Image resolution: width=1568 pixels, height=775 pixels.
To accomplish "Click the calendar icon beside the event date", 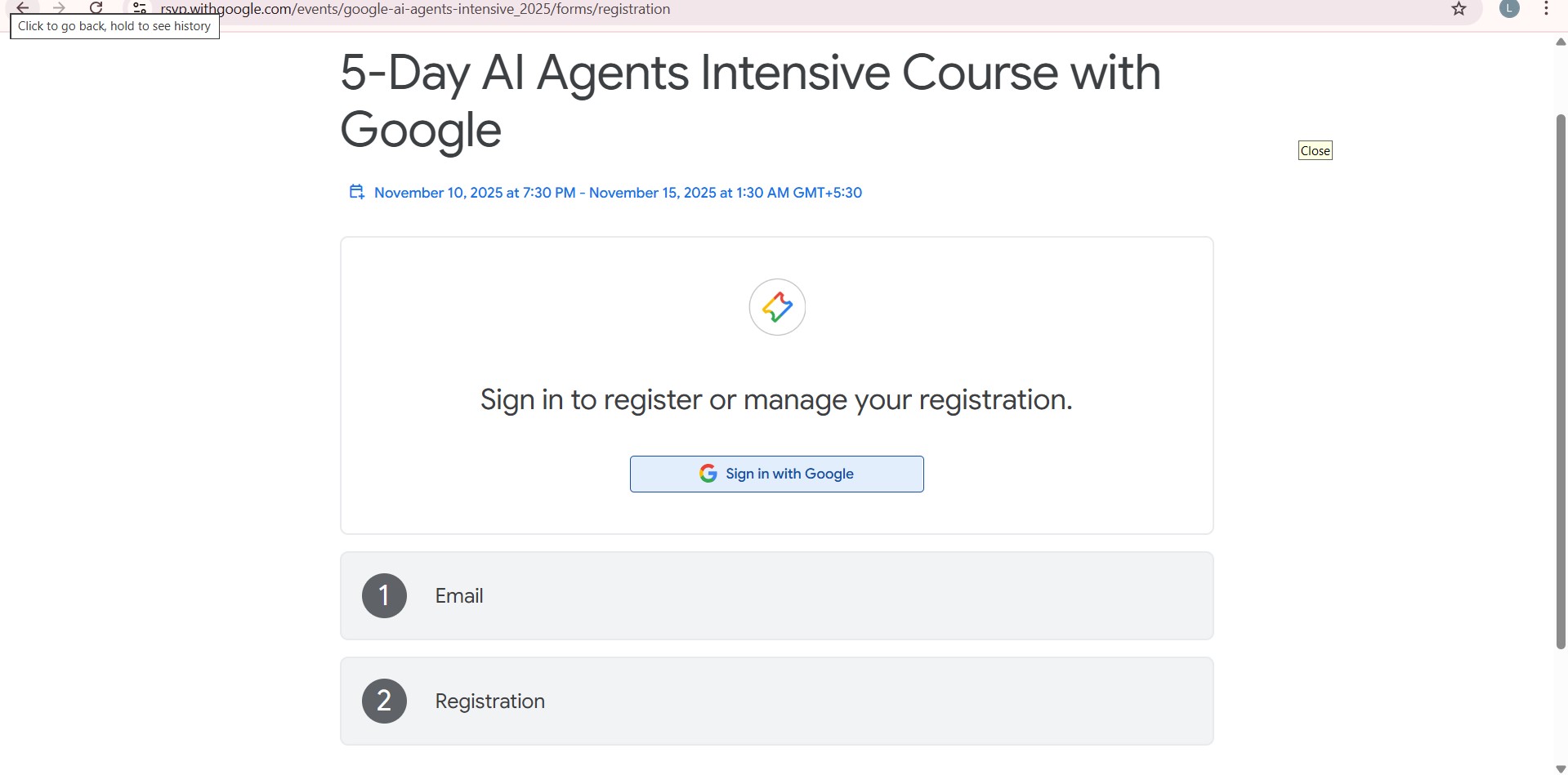I will coord(356,192).
